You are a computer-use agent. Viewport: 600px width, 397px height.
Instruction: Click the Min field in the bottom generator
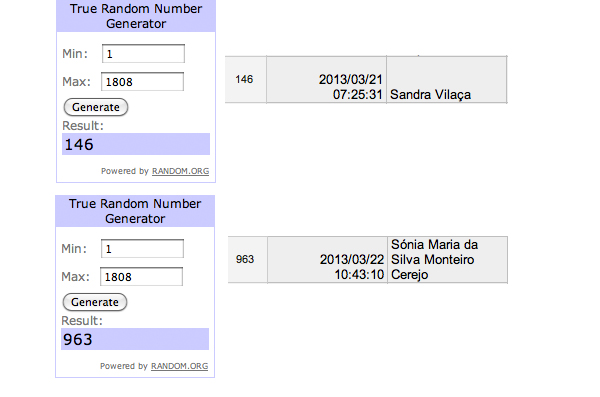click(142, 249)
